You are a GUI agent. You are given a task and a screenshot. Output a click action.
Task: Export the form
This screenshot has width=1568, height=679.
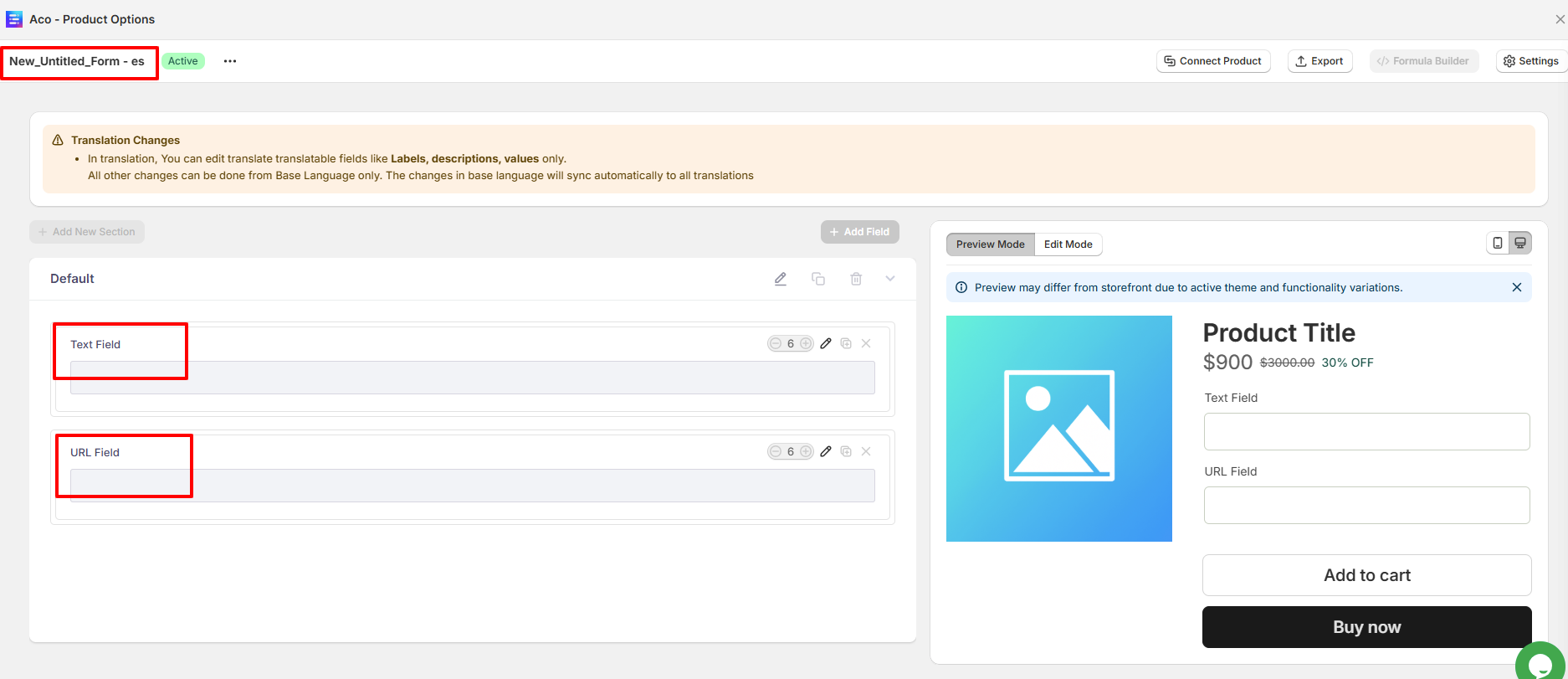pos(1319,61)
